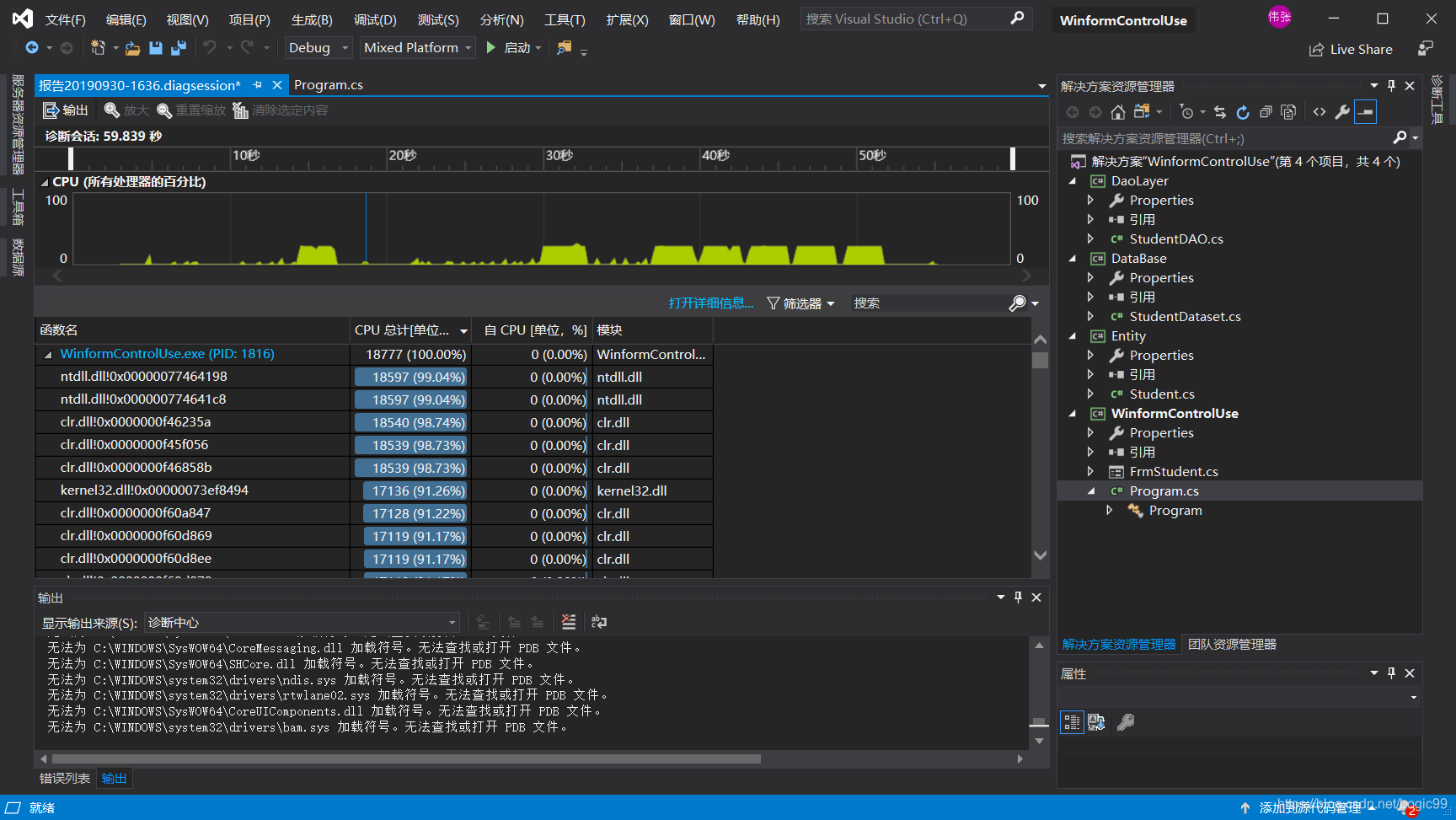1456x820 pixels.
Task: Click the Property Pages wrench icon in 属性 panel
Action: click(x=1126, y=722)
